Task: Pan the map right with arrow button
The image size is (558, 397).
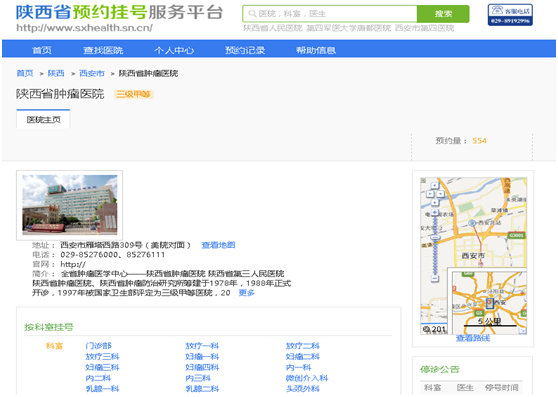Action: [440, 194]
